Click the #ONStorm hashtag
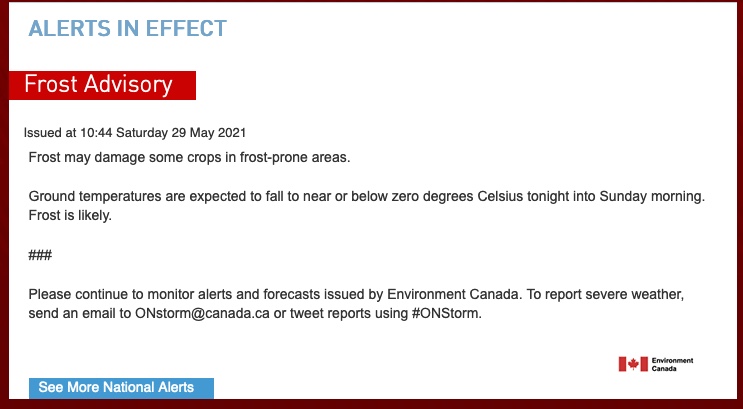 (x=446, y=314)
